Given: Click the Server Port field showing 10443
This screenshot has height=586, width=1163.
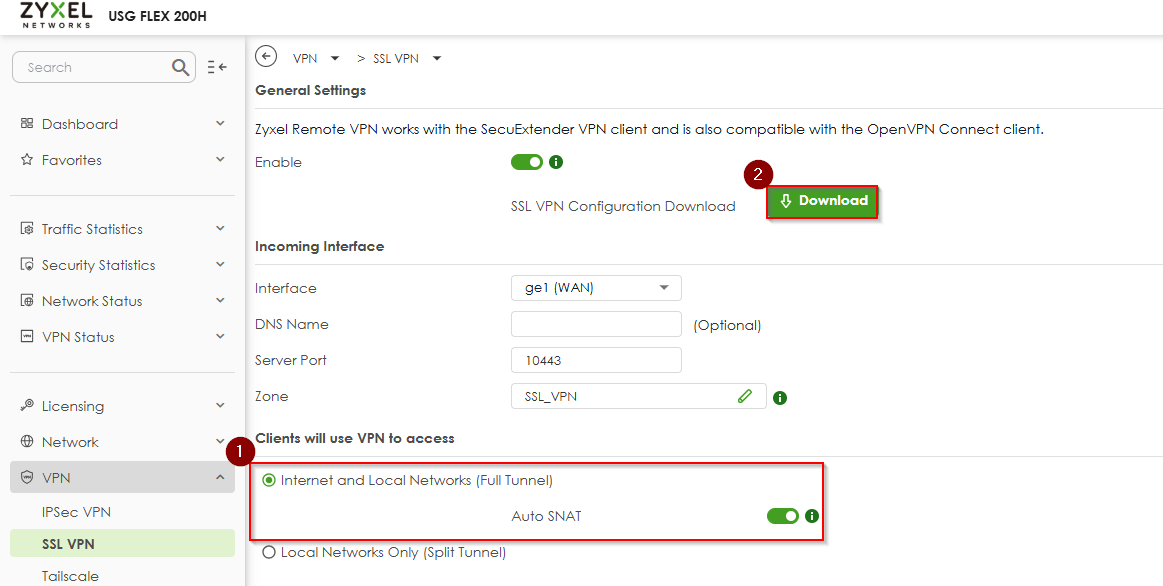Looking at the screenshot, I should [596, 361].
